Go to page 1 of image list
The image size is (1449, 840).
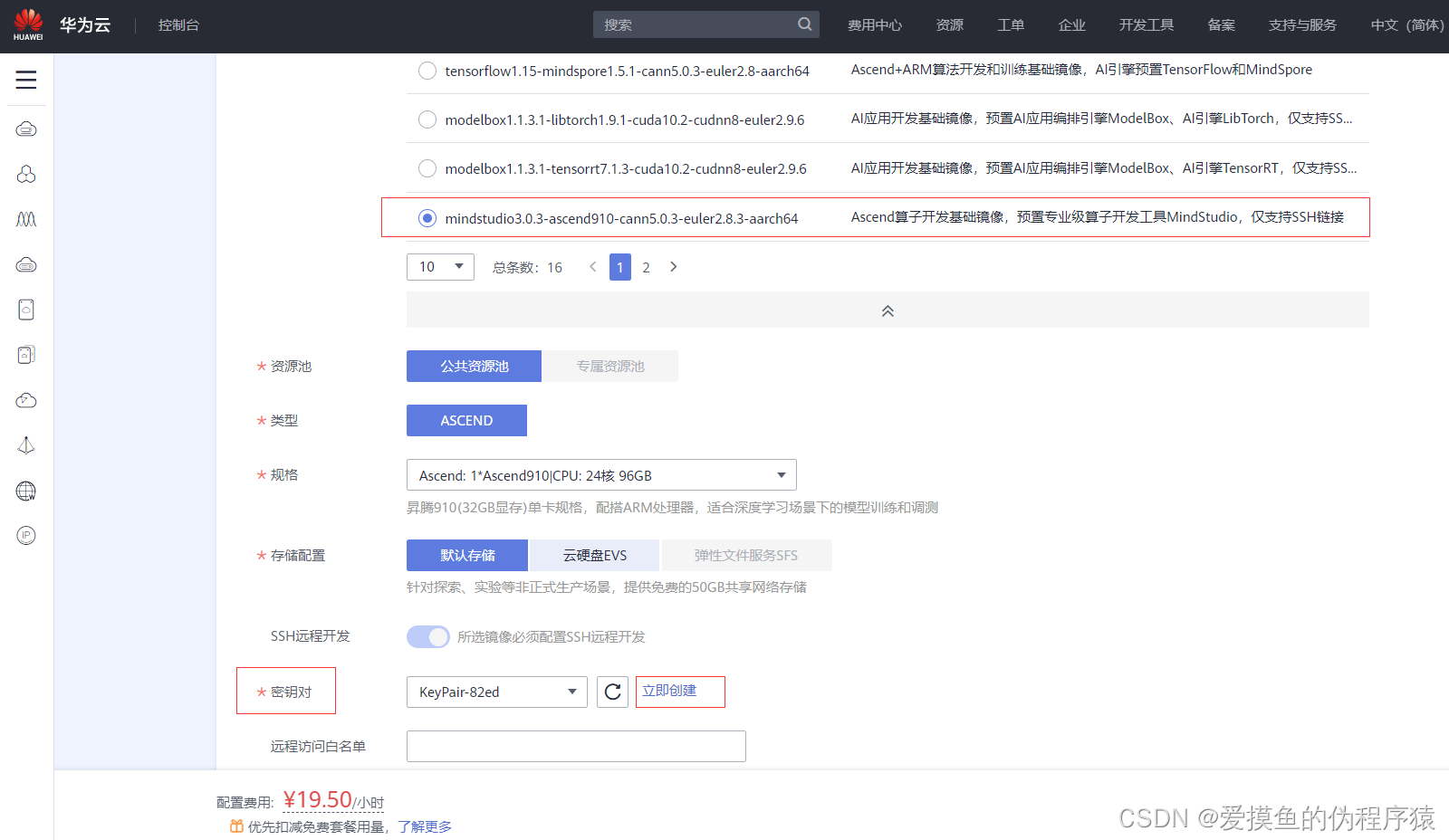[620, 267]
